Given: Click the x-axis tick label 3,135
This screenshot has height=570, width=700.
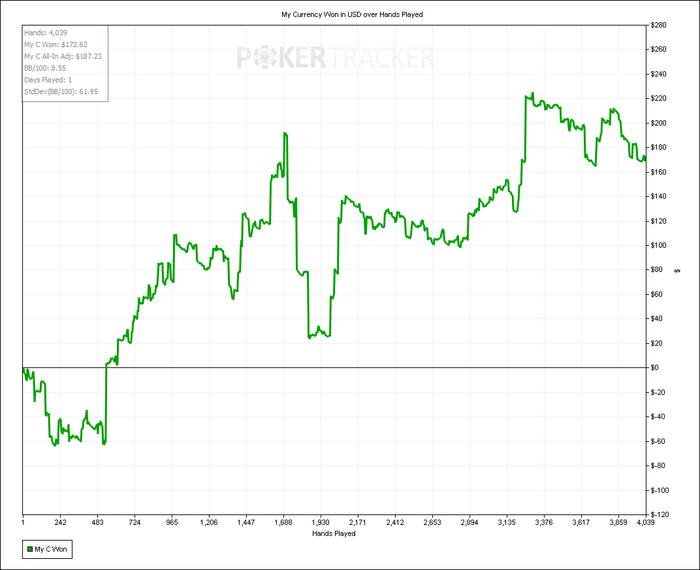Looking at the screenshot, I should [x=506, y=522].
